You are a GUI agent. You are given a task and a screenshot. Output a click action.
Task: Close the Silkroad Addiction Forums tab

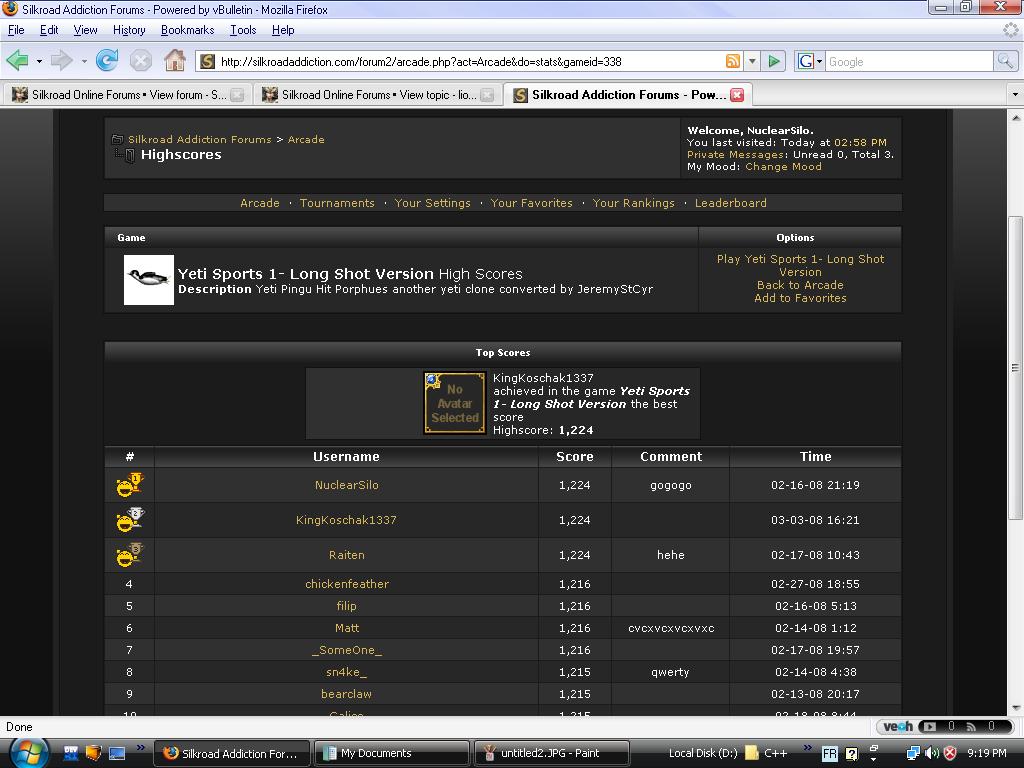tap(737, 95)
